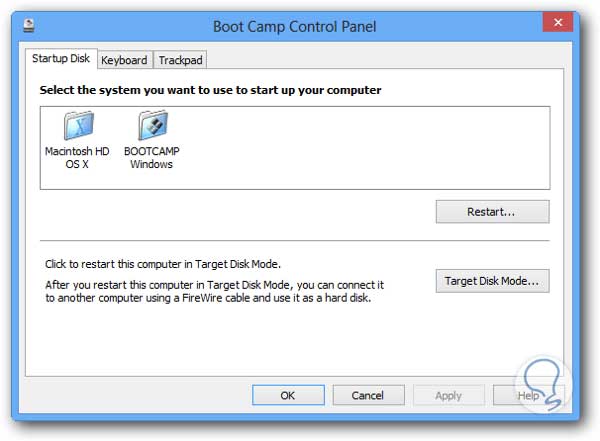Open the Keyboard tab
This screenshot has width=600, height=441.
[x=124, y=60]
